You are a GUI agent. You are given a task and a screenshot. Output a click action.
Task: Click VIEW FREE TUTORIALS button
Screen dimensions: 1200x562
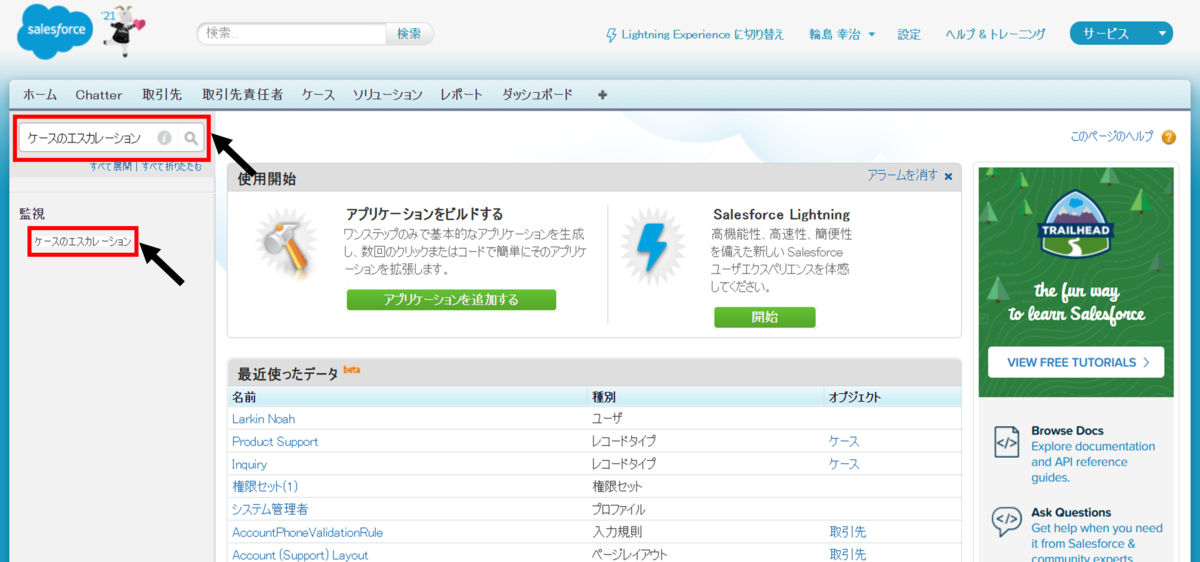coord(1076,362)
